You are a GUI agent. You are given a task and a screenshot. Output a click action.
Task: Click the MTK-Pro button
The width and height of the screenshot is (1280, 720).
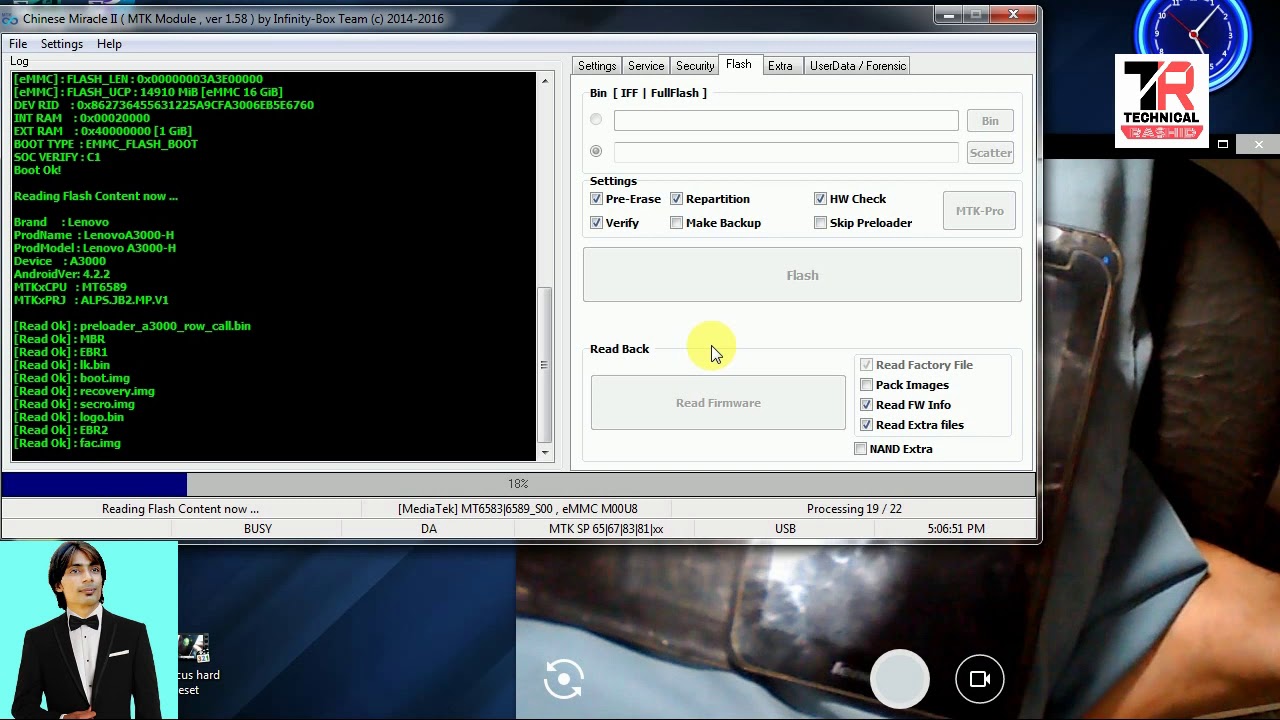click(979, 211)
